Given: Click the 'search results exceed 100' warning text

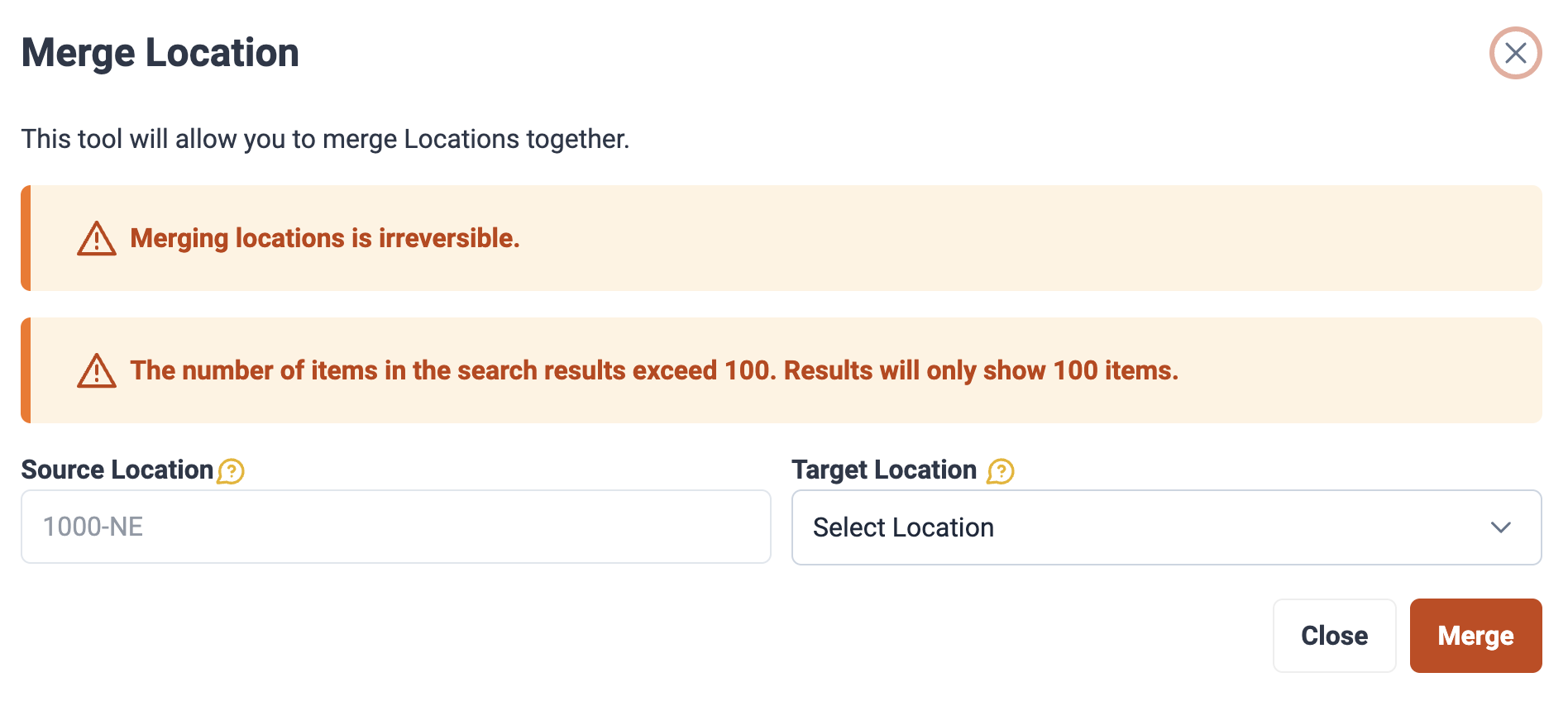Looking at the screenshot, I should click(x=653, y=370).
